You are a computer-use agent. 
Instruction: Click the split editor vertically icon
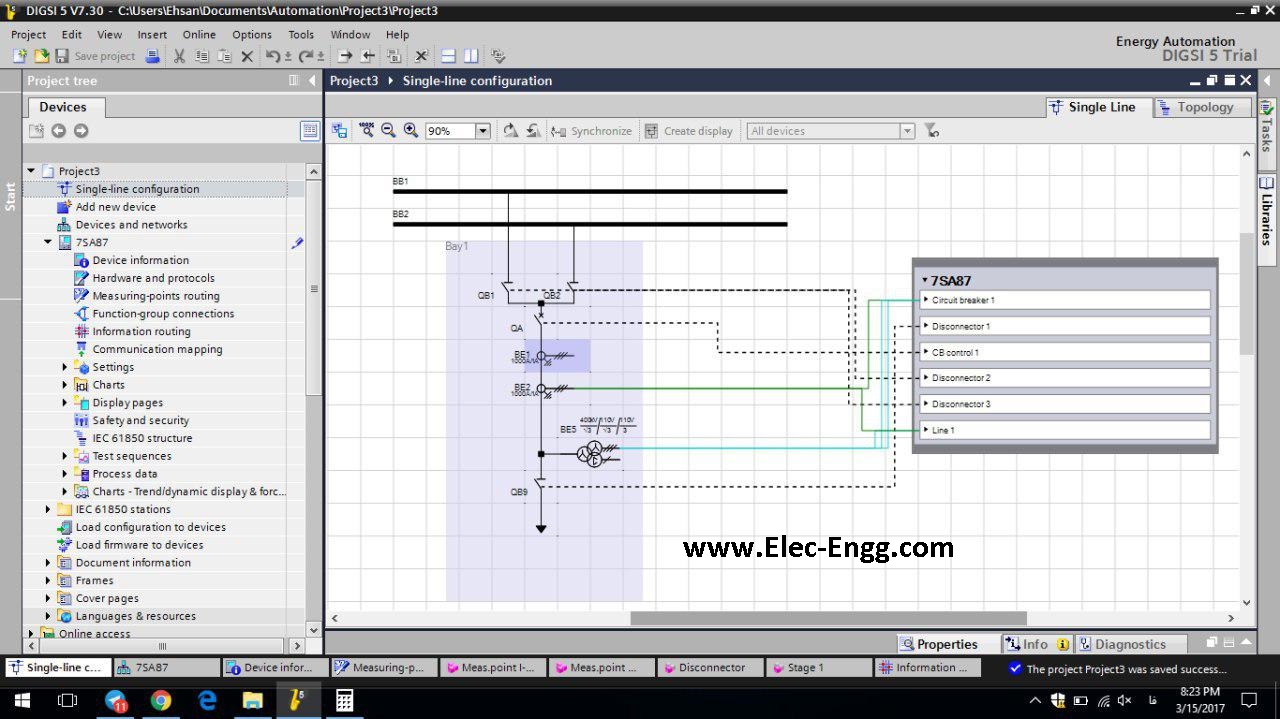pos(470,56)
